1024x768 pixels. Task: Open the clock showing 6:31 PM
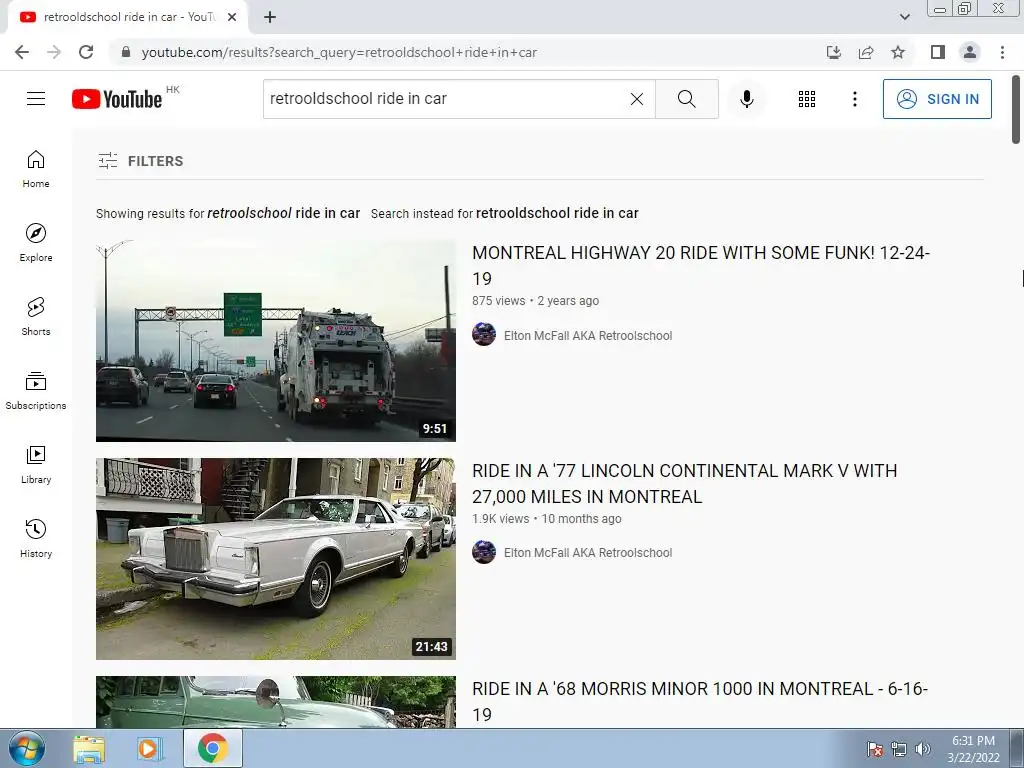(973, 748)
